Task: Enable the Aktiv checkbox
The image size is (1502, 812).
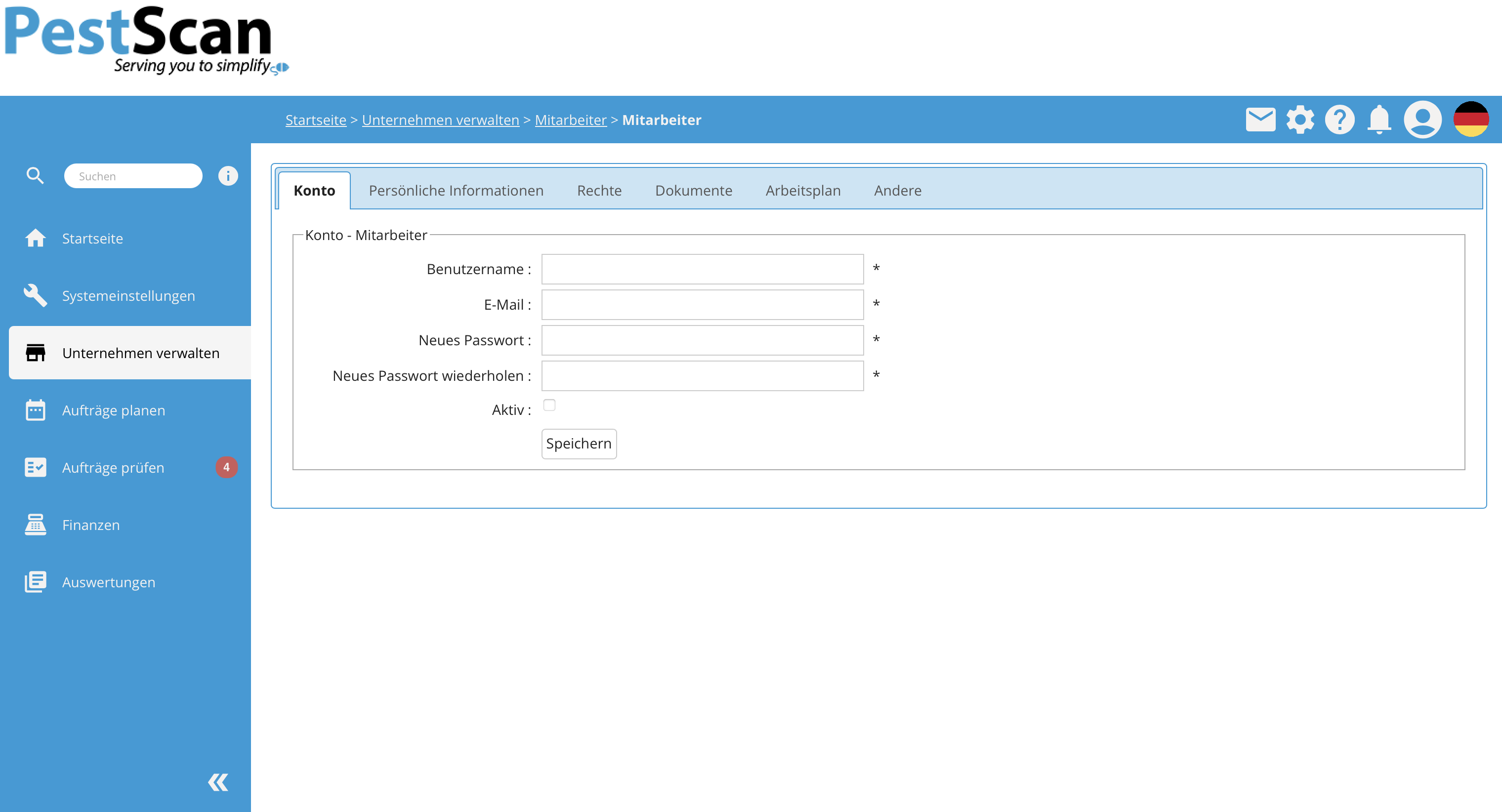Action: 549,405
